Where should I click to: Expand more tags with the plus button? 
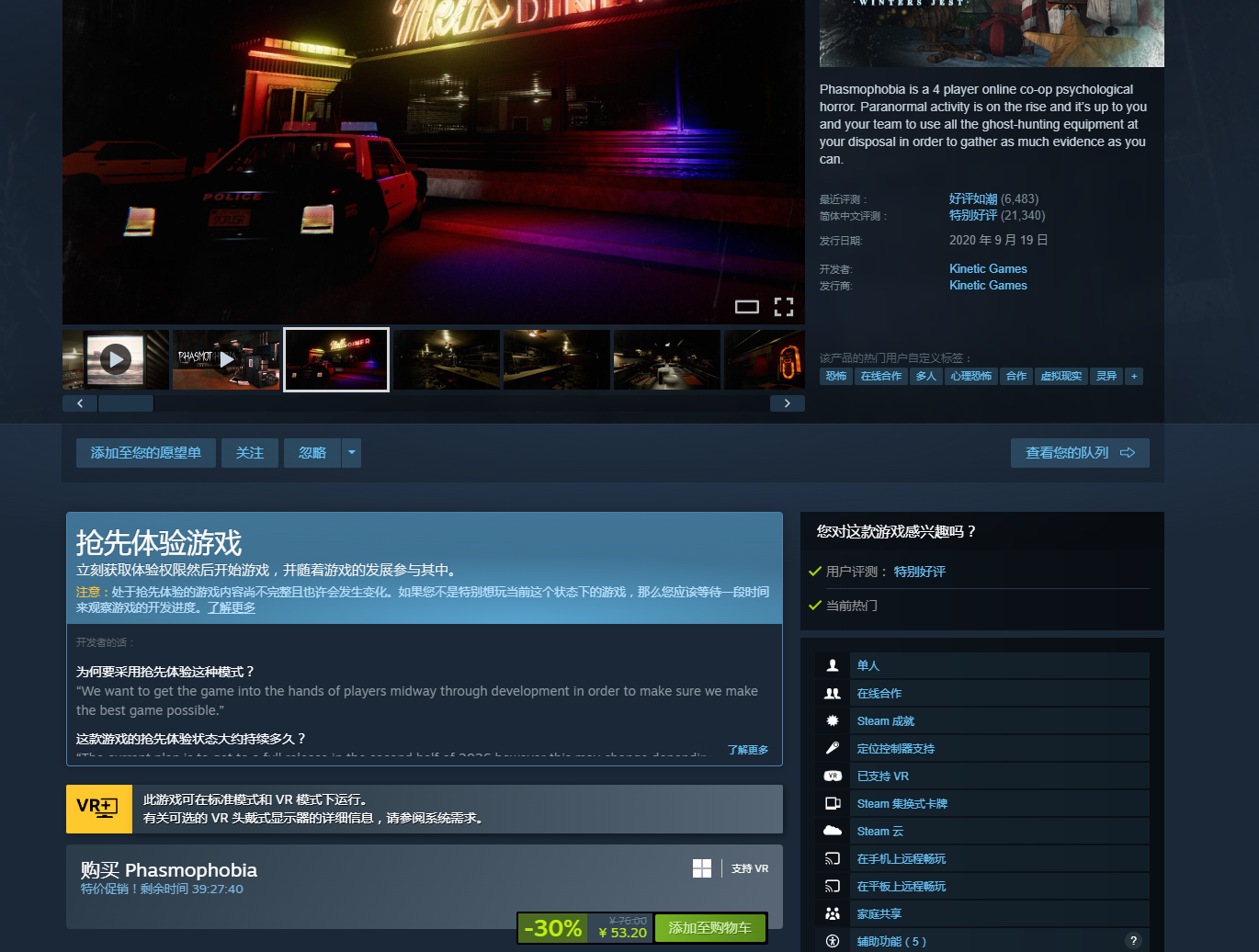[1134, 376]
